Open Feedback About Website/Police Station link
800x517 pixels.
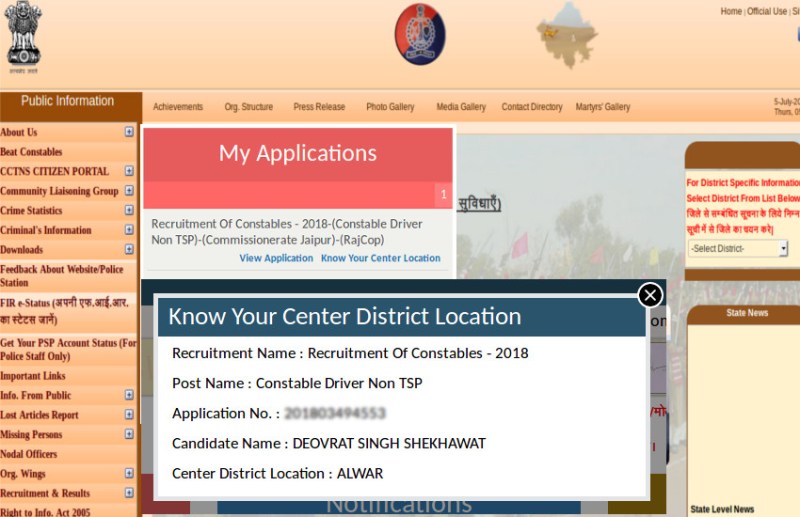pos(62,276)
